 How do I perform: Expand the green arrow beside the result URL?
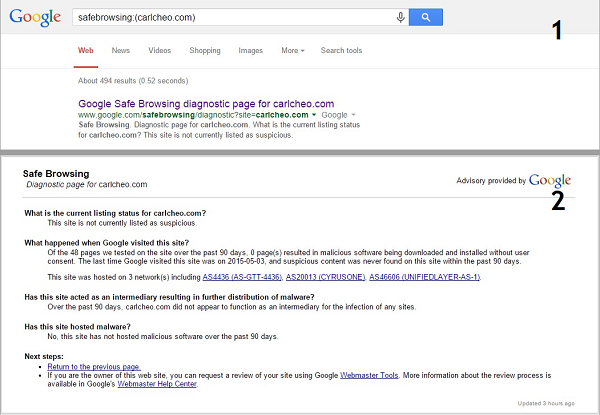pyautogui.click(x=314, y=115)
